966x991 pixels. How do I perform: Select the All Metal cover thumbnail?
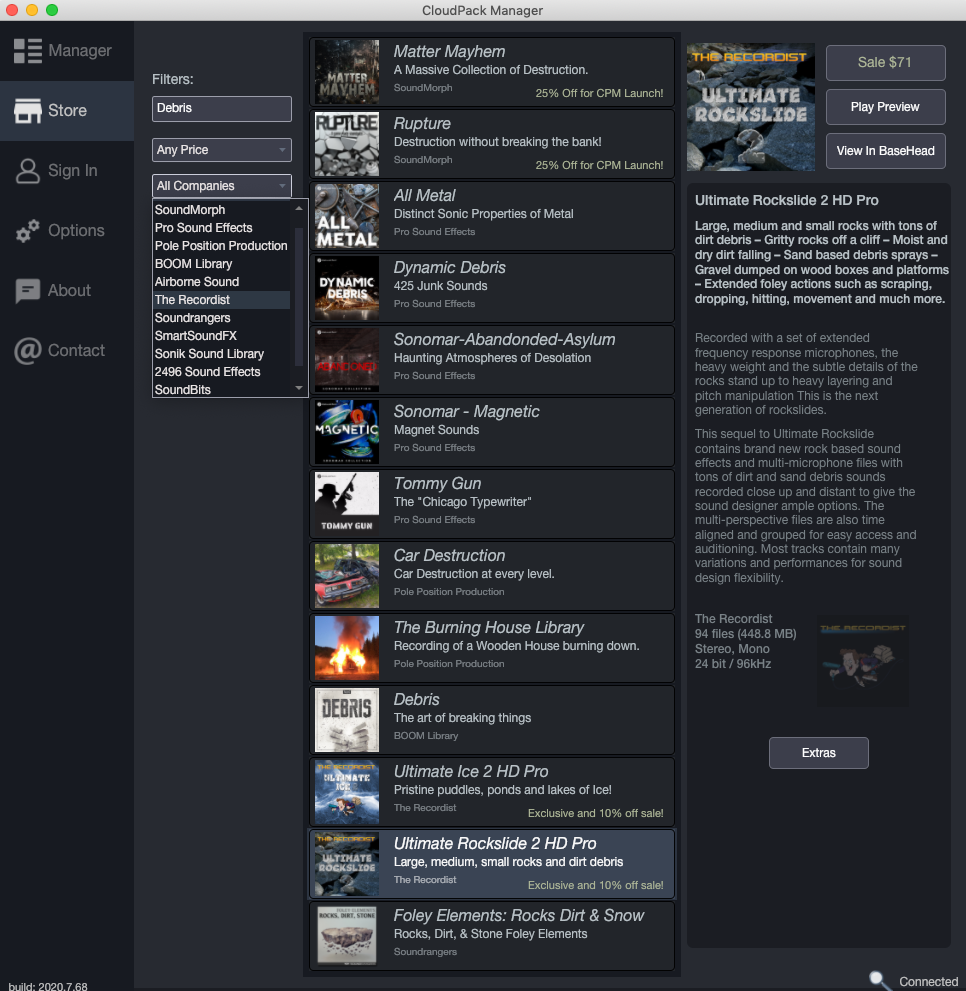tap(347, 216)
